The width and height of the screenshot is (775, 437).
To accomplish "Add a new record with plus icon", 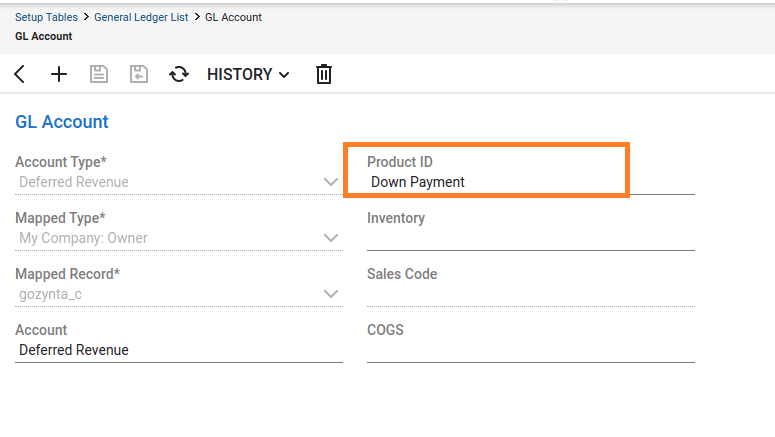I will pyautogui.click(x=59, y=74).
